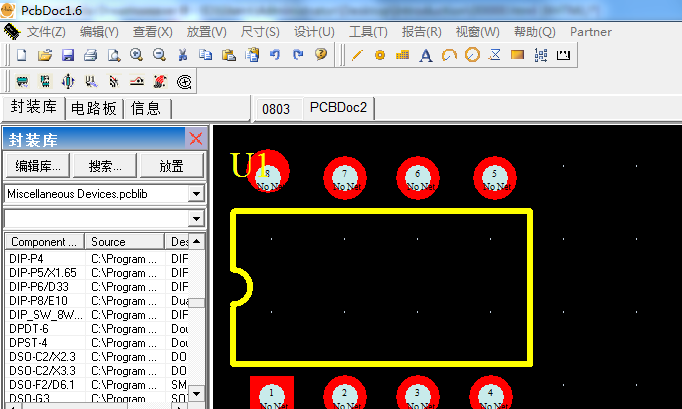
Task: Open the Miscellaneous Devices.pcblib library dropdown
Action: click(196, 193)
